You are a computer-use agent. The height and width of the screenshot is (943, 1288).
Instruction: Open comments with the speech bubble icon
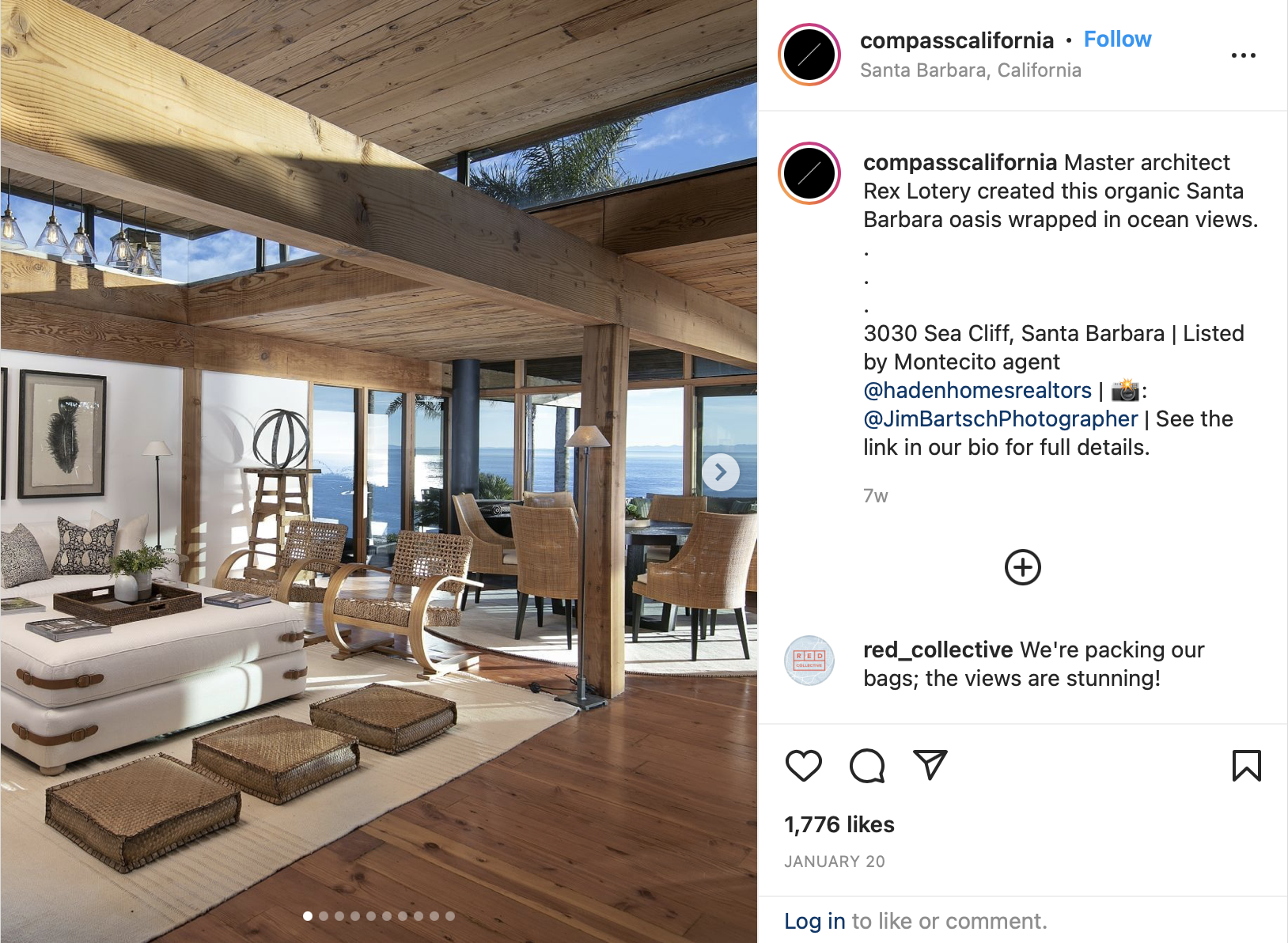(867, 766)
